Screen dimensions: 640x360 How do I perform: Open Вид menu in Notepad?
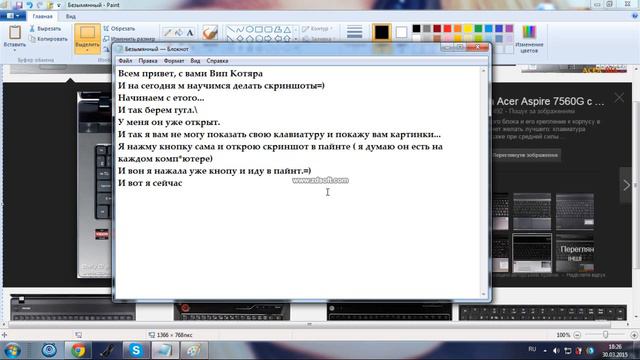195,61
